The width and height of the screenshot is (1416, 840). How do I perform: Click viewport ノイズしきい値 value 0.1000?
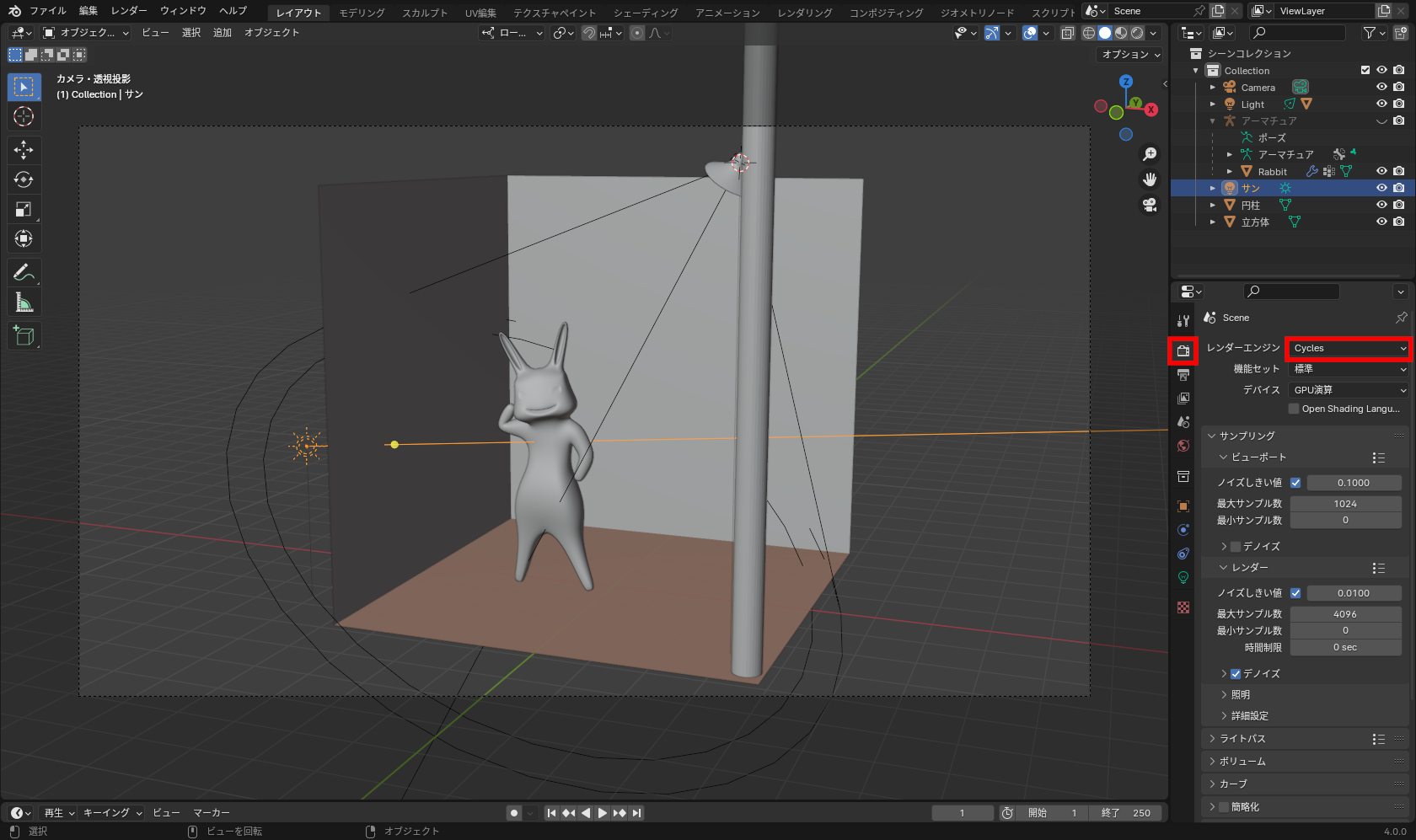[1354, 483]
